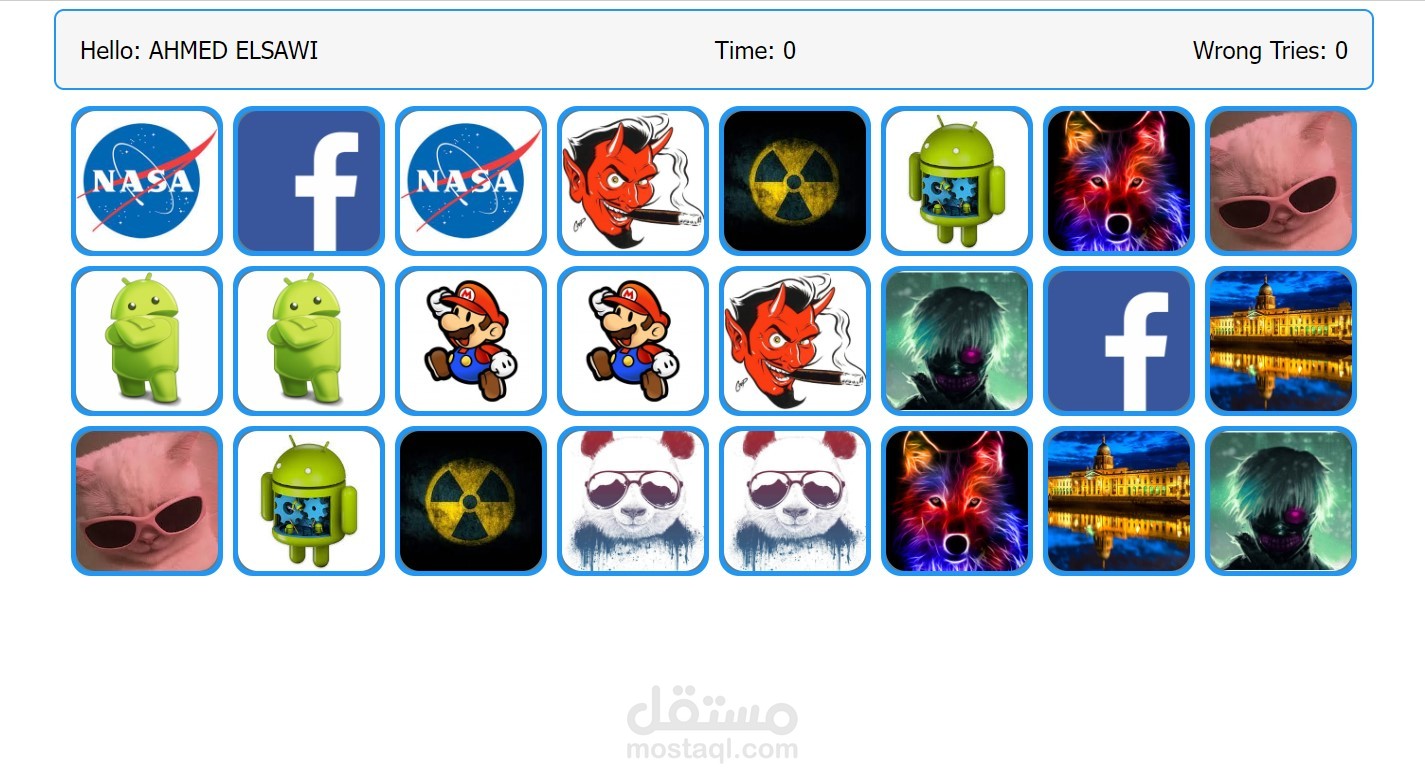1425x780 pixels.
Task: Pick the masked anime character in the second row
Action: coord(957,341)
